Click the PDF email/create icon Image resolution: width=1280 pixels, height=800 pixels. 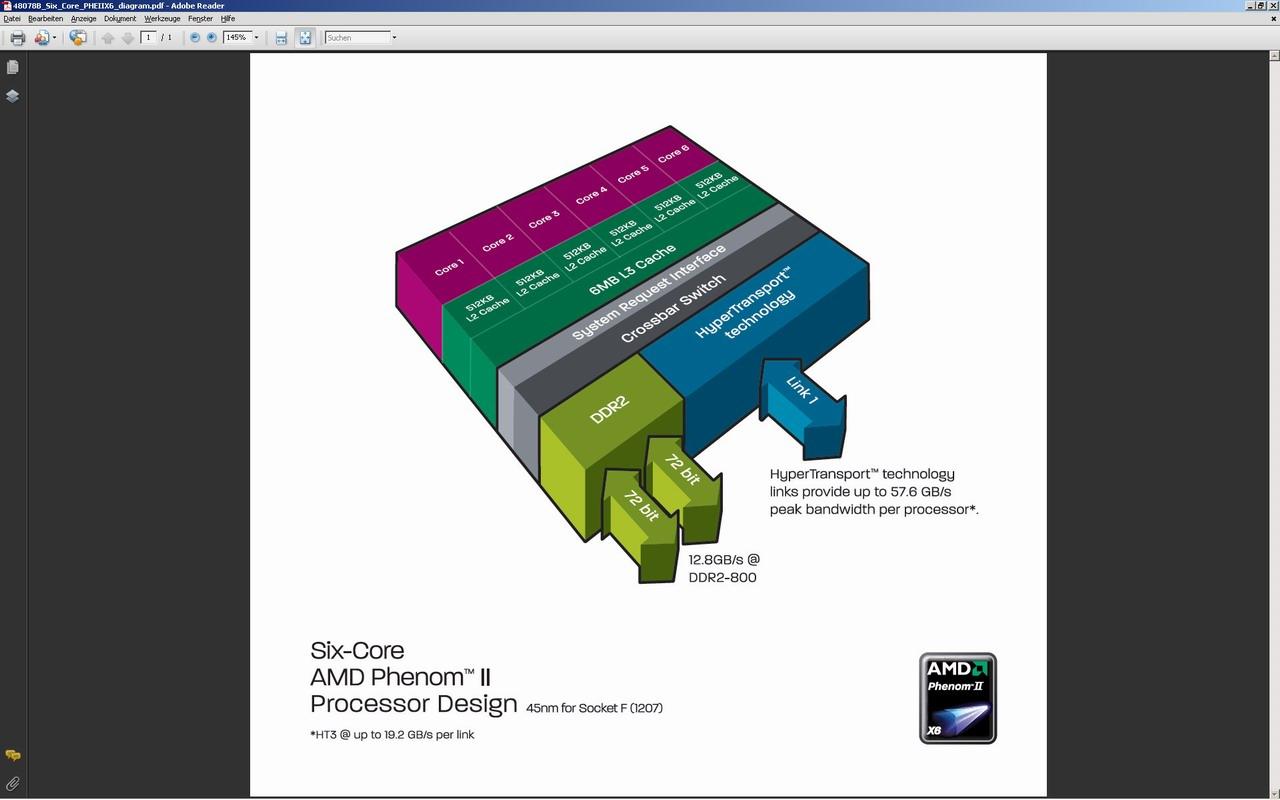(41, 38)
